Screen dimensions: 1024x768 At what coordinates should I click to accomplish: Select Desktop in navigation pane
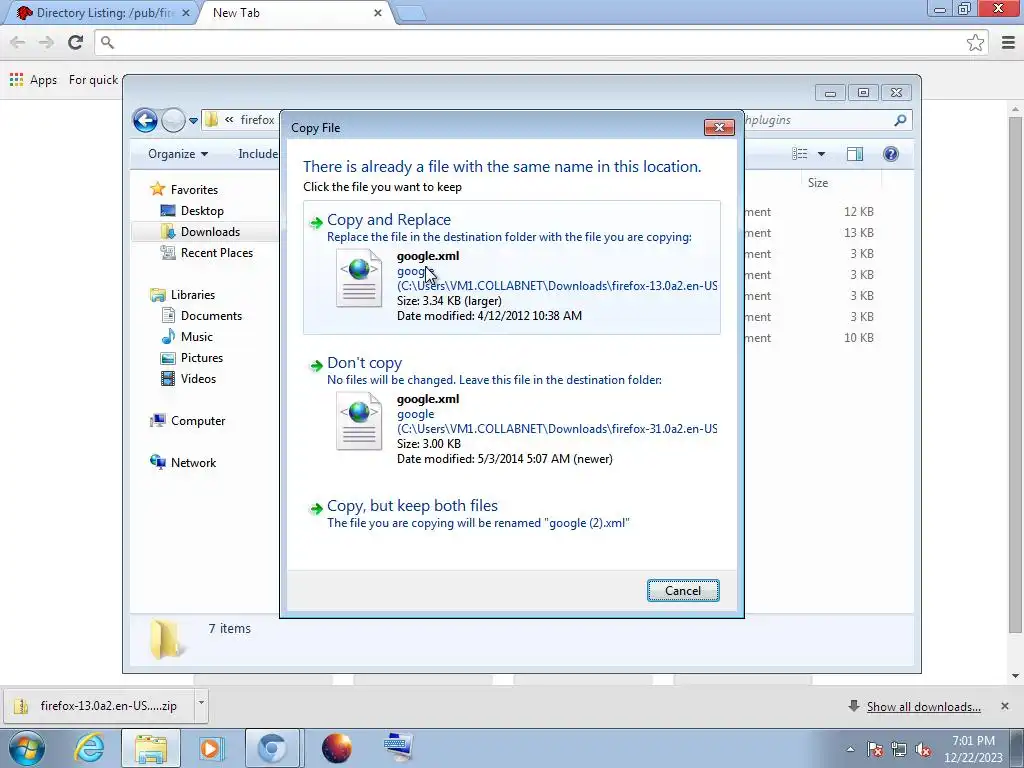202,210
